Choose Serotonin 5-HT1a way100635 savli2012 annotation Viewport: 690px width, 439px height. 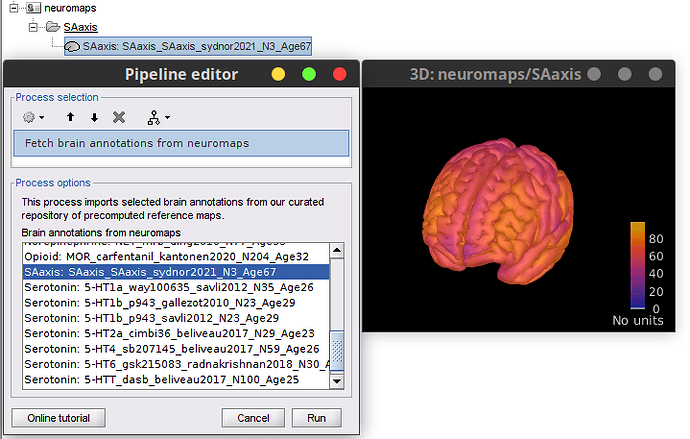[168, 287]
